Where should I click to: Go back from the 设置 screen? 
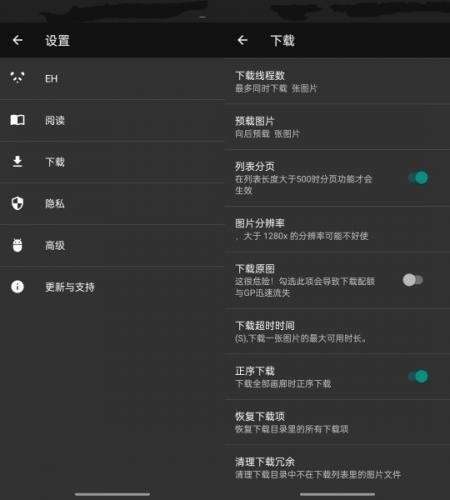[17, 40]
